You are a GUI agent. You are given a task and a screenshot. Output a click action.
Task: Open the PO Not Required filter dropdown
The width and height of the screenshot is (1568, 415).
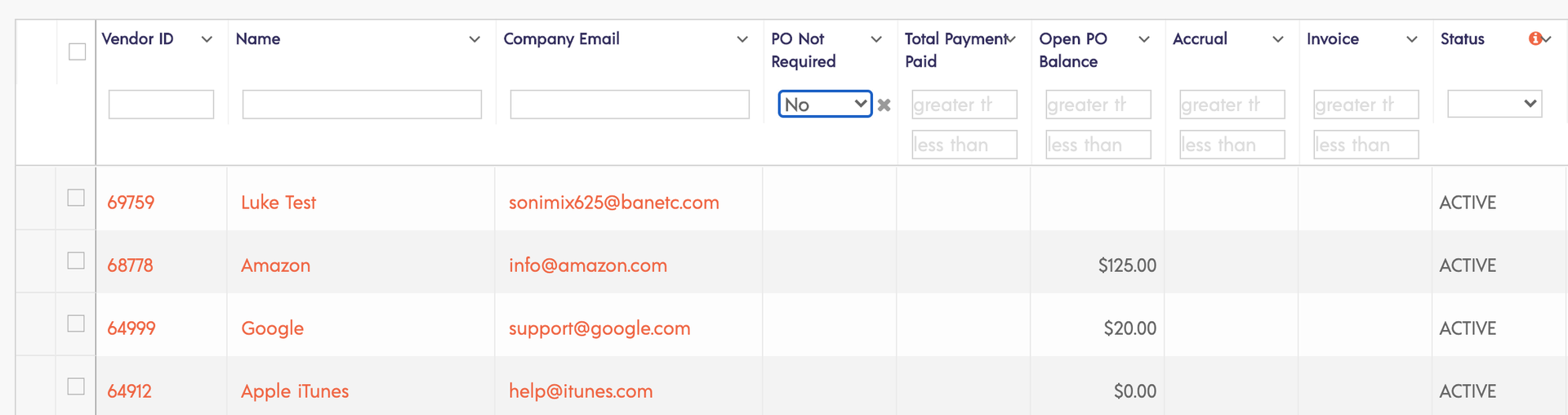(825, 104)
